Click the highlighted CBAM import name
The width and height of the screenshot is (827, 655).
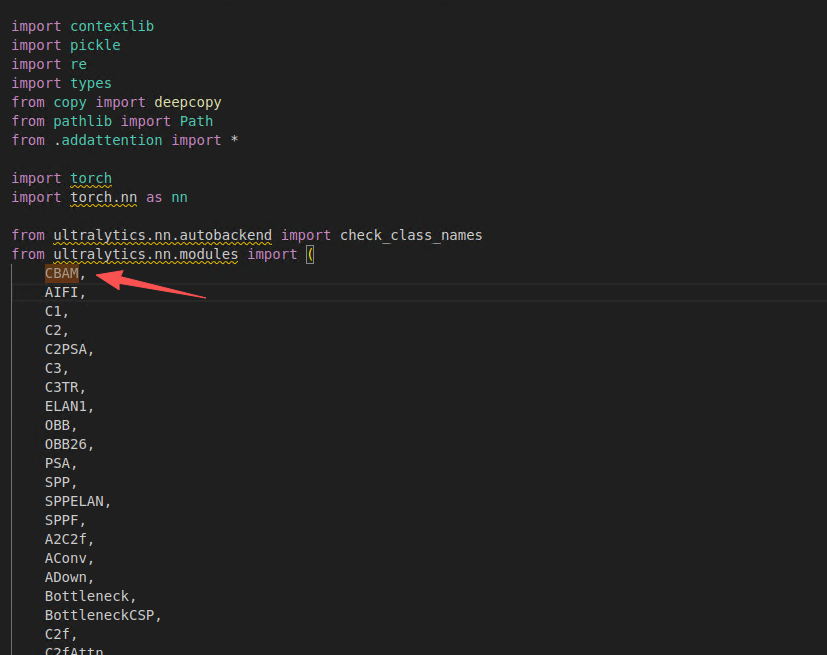click(62, 273)
